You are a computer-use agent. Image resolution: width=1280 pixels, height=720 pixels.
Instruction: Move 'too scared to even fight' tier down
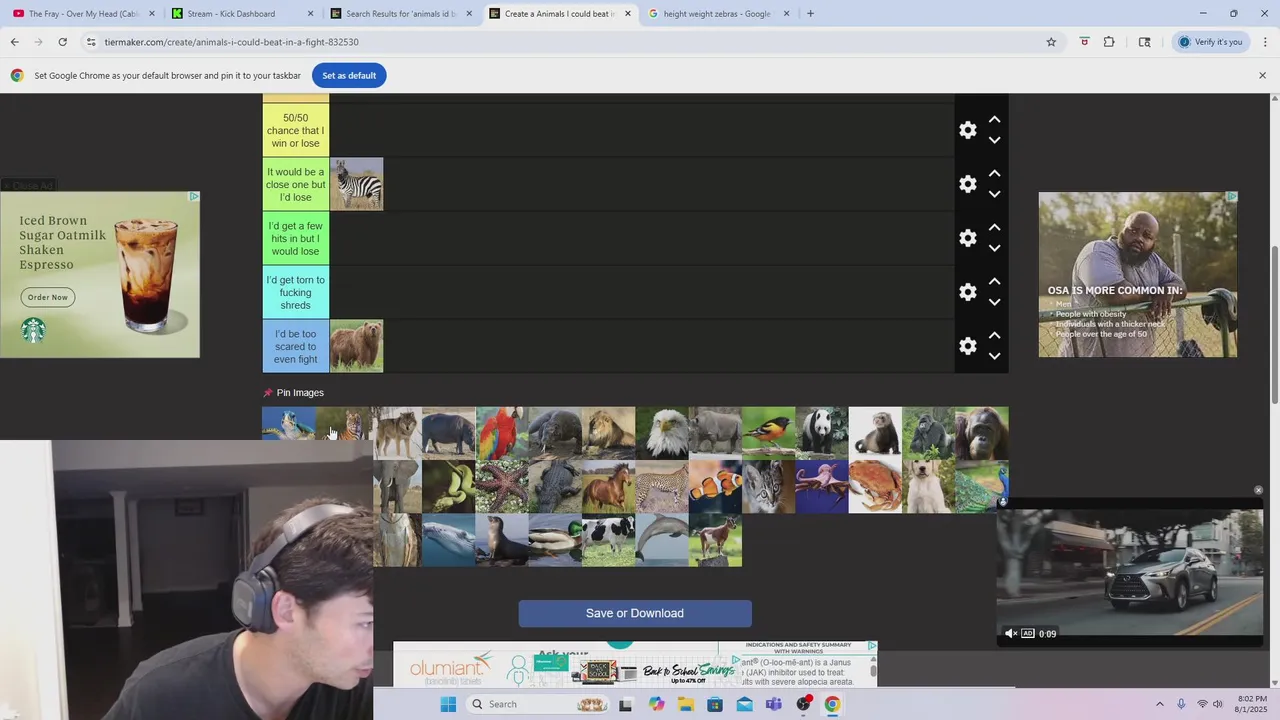point(994,357)
